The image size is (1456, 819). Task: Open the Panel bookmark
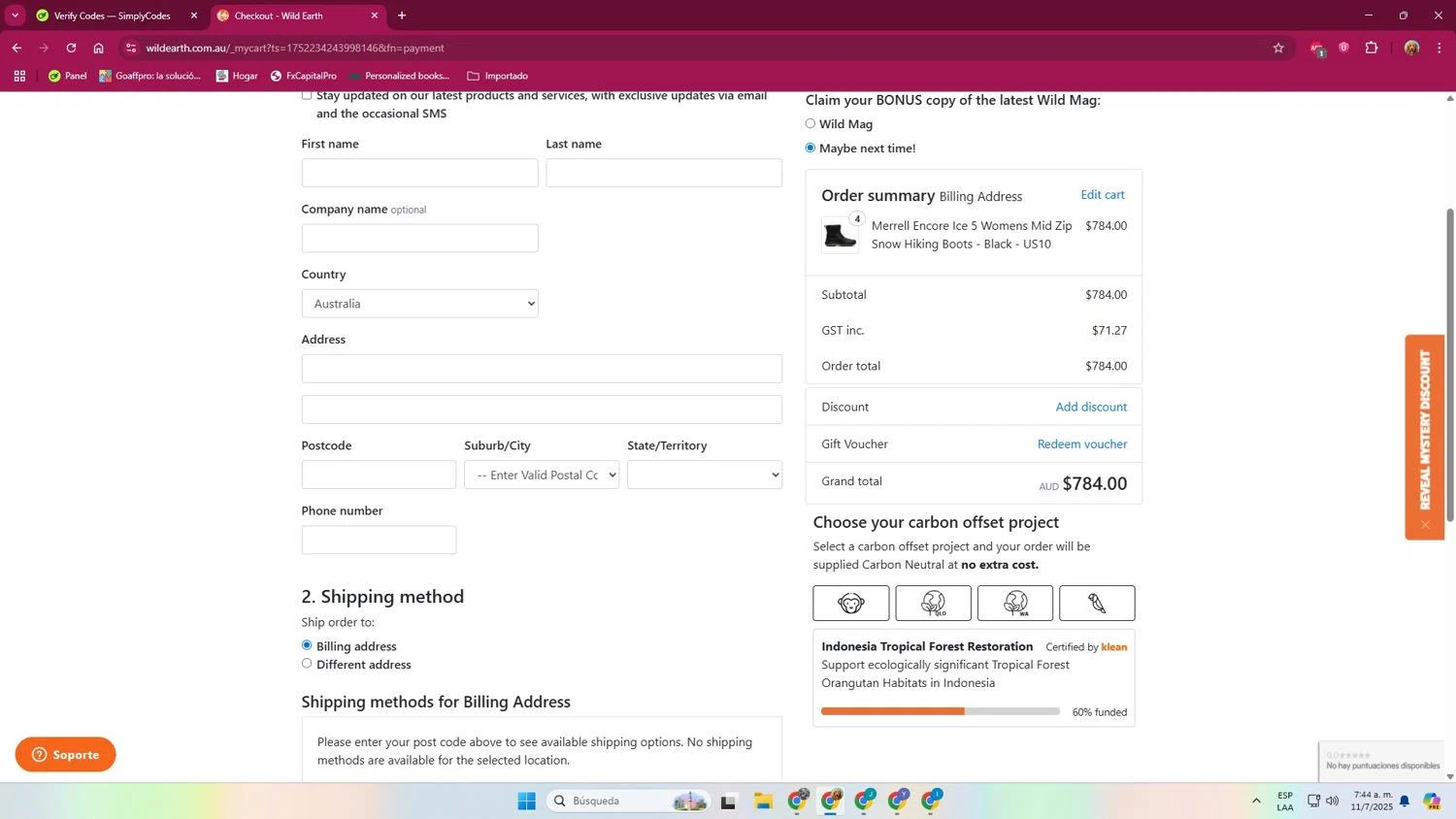click(x=67, y=76)
